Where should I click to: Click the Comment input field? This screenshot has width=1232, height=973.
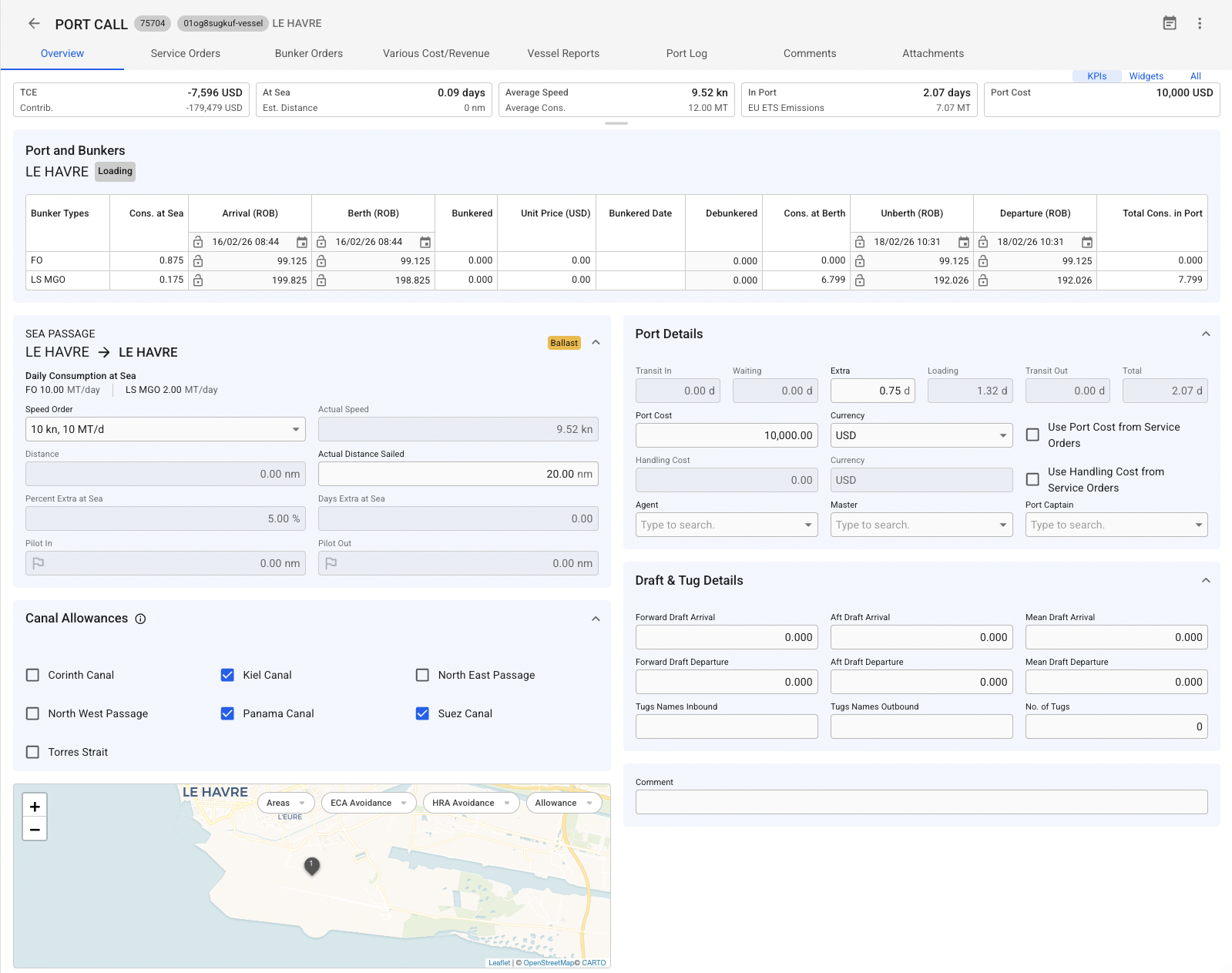point(921,802)
